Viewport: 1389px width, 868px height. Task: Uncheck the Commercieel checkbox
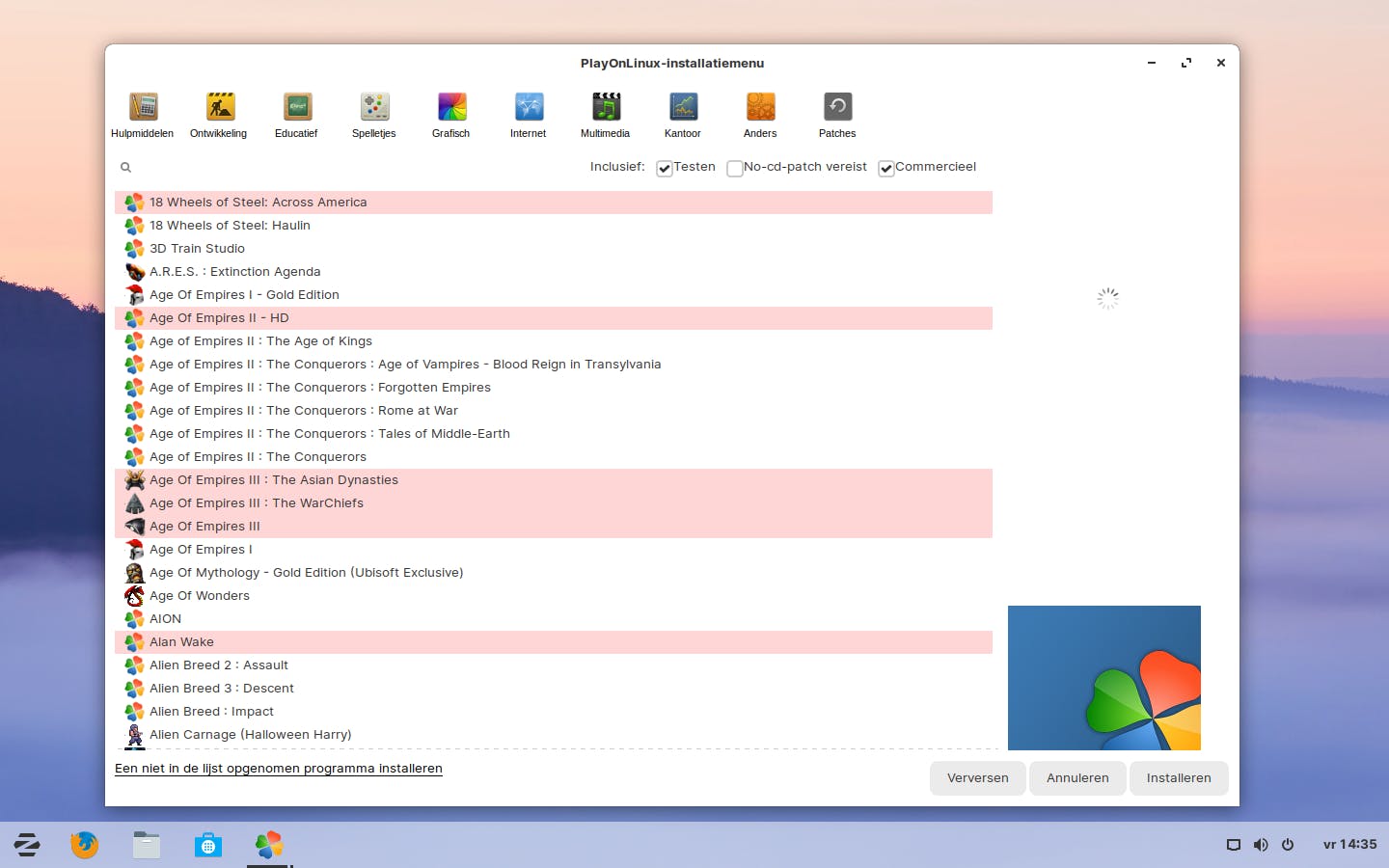886,168
